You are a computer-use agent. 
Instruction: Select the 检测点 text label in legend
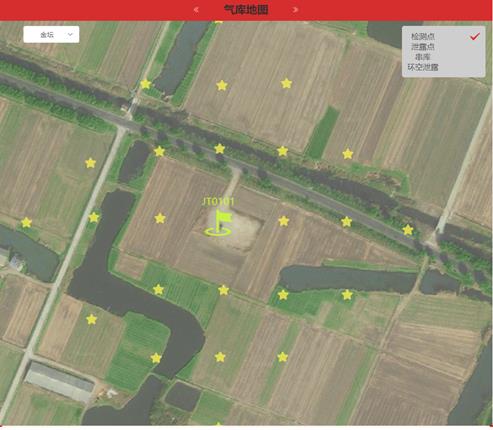(x=423, y=36)
